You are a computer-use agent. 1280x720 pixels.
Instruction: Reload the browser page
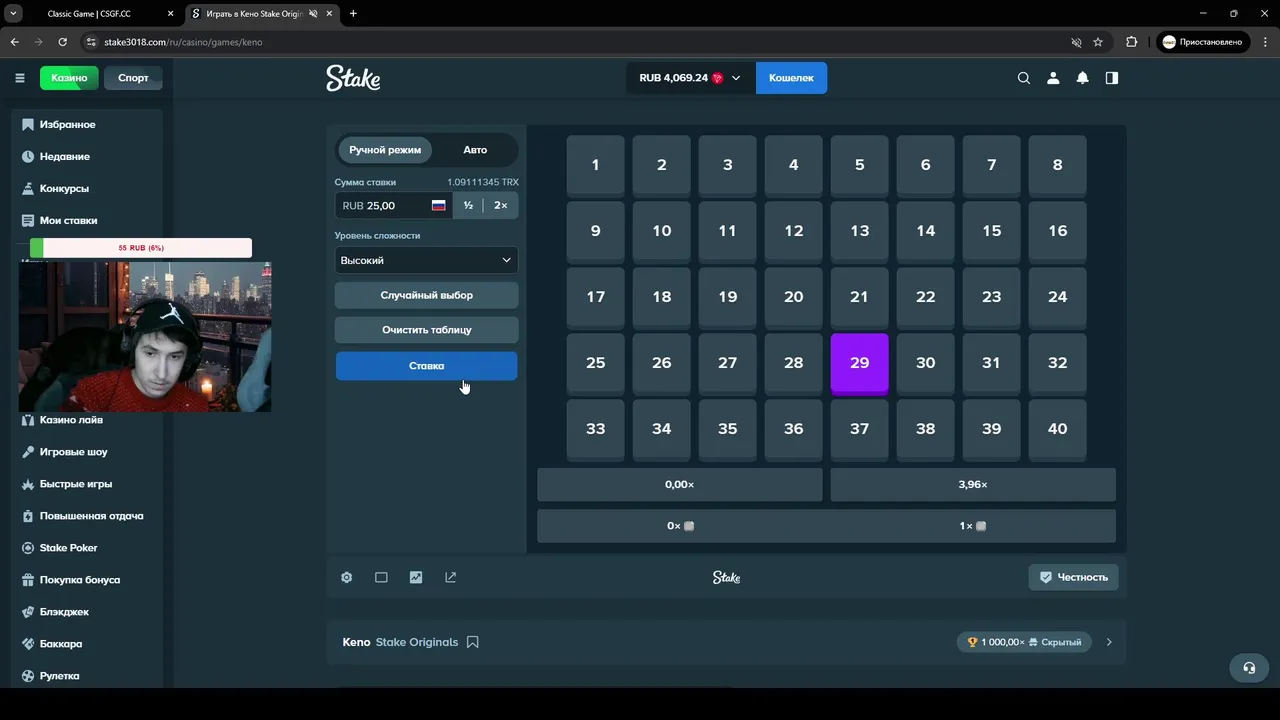coord(63,42)
